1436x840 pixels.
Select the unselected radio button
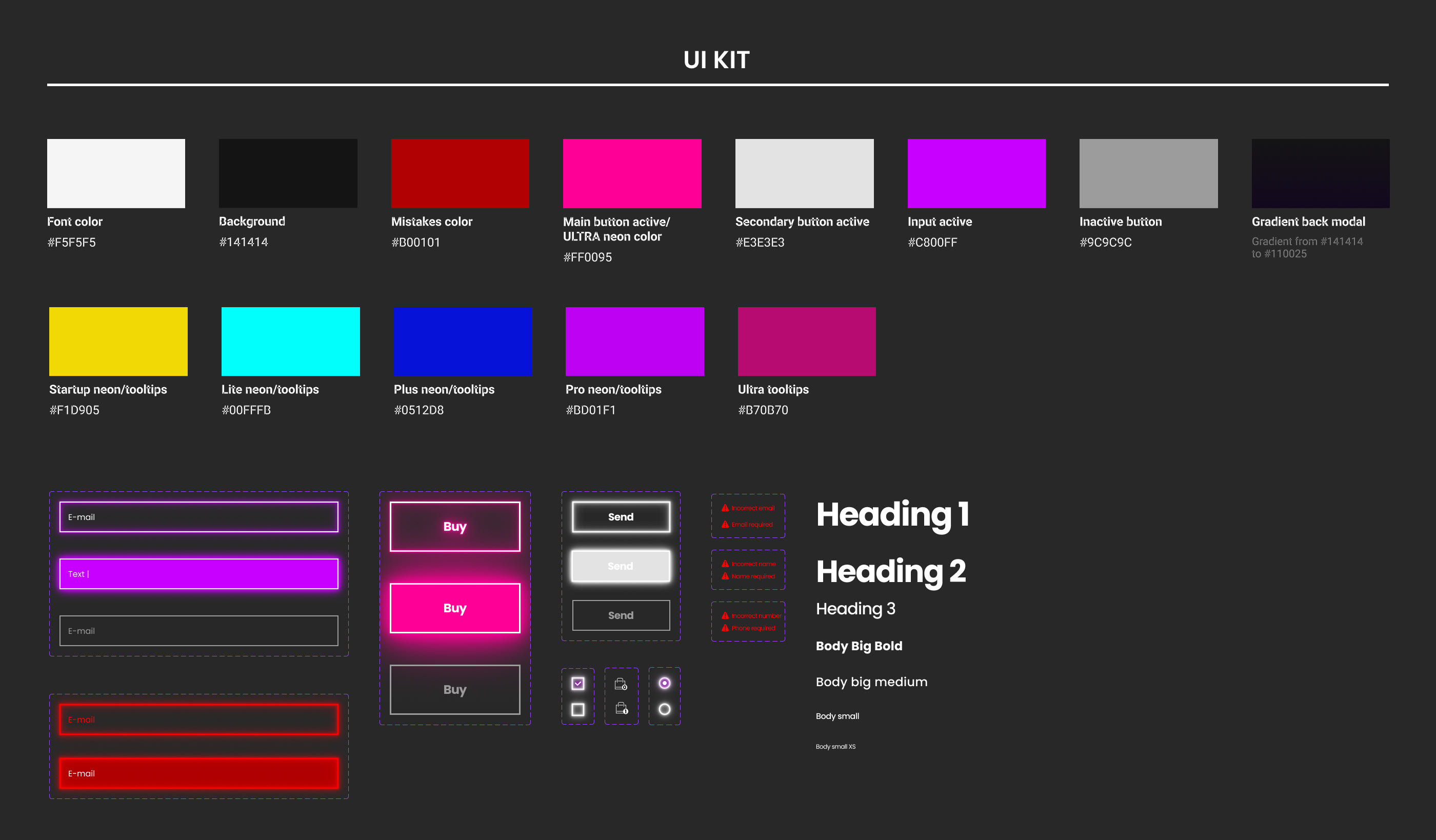(x=665, y=709)
